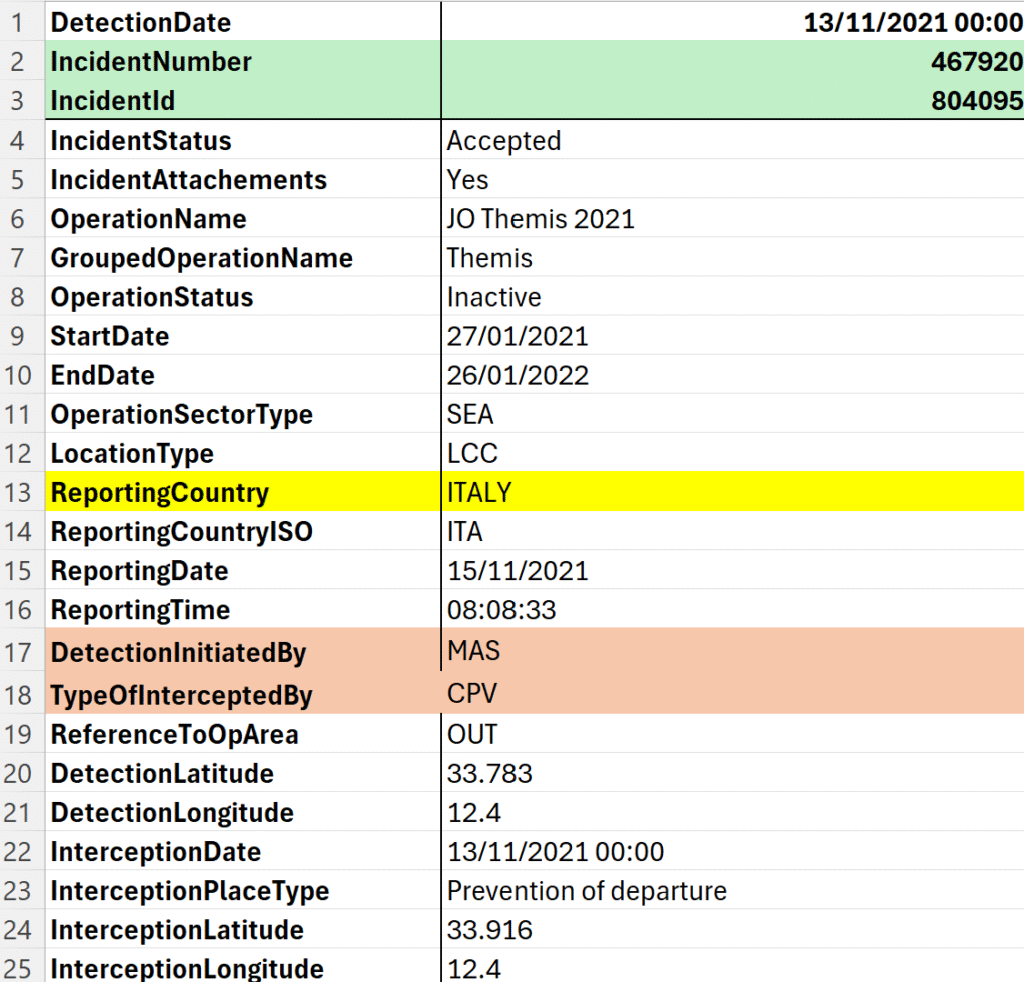
Task: Click the DetectionDate label cell
Action: click(x=140, y=22)
